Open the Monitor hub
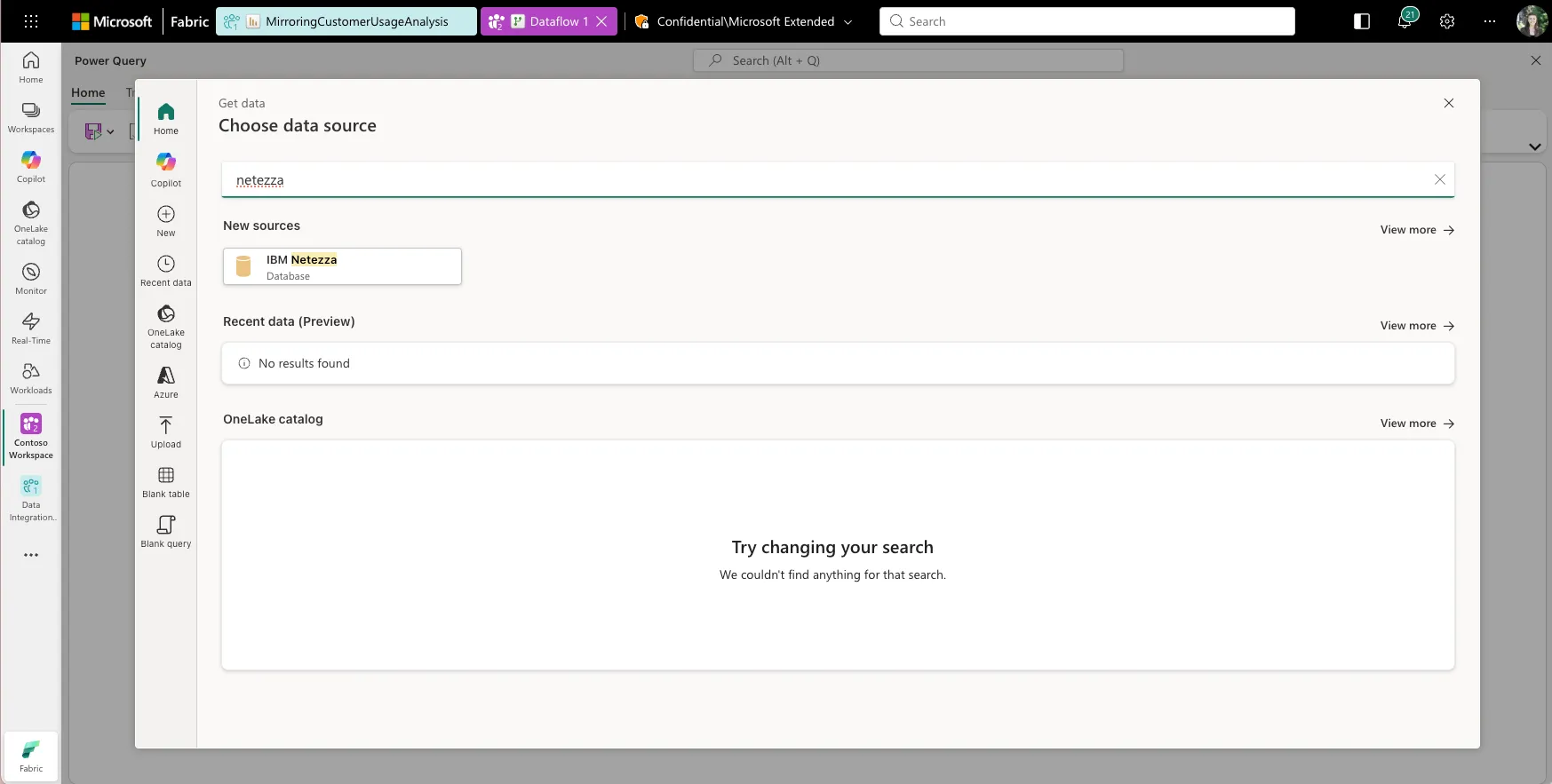 (x=31, y=278)
